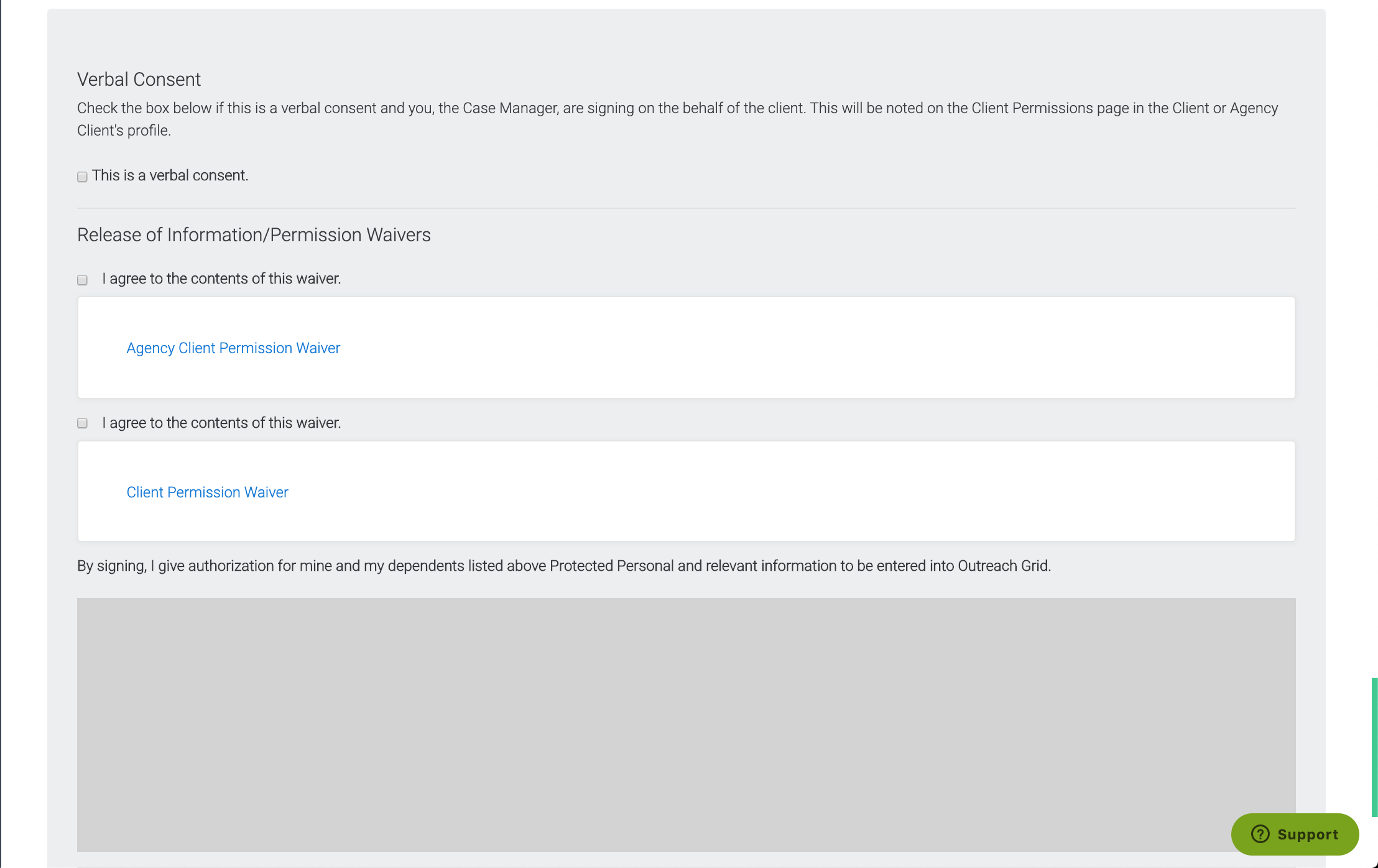Click second 'I agree to the contents' label
Viewport: 1378px width, 868px height.
pos(221,423)
